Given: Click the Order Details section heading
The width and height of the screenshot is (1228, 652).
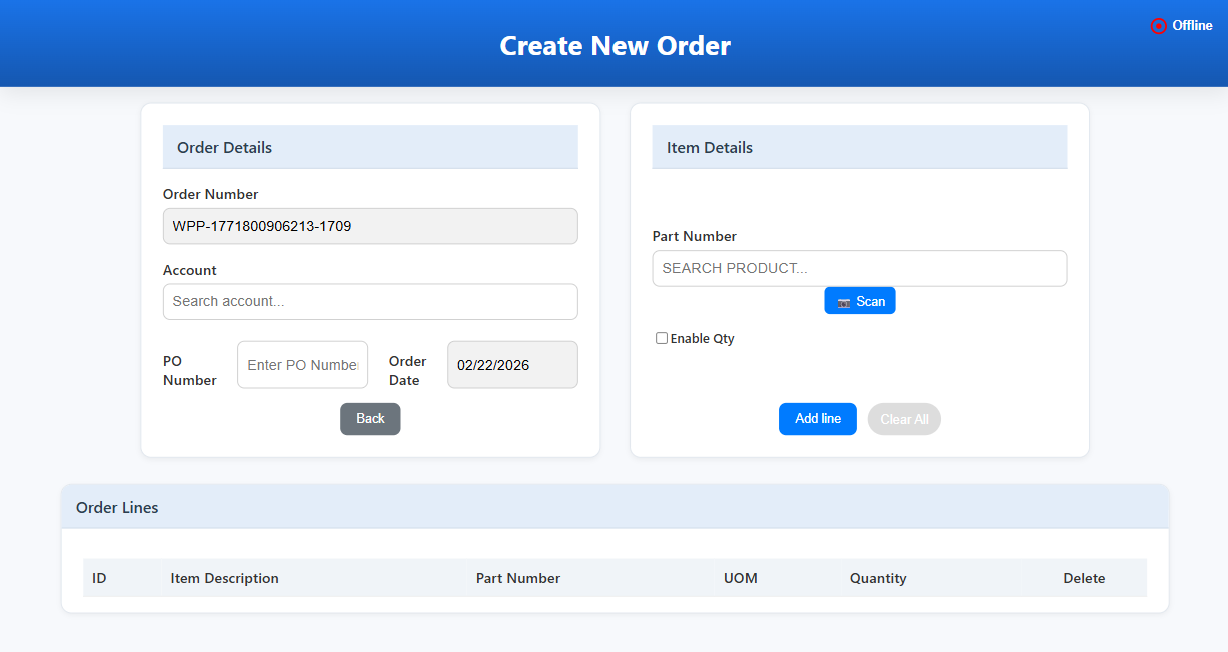Looking at the screenshot, I should tap(224, 147).
